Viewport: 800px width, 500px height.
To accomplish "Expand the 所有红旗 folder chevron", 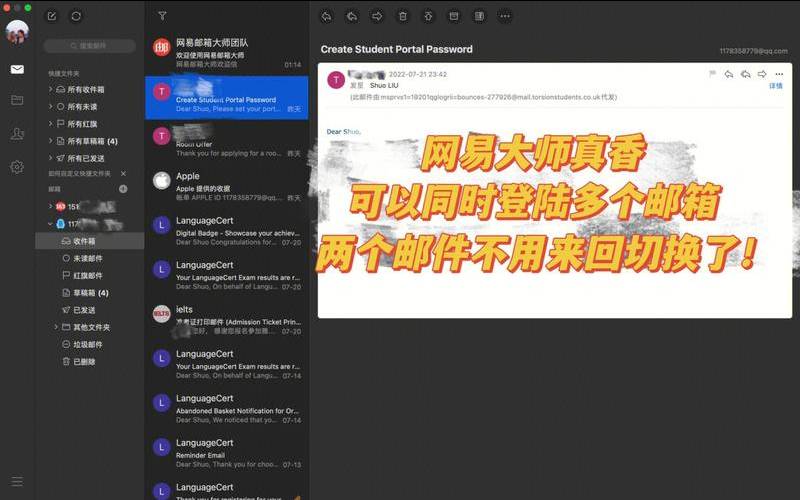I will (x=50, y=123).
